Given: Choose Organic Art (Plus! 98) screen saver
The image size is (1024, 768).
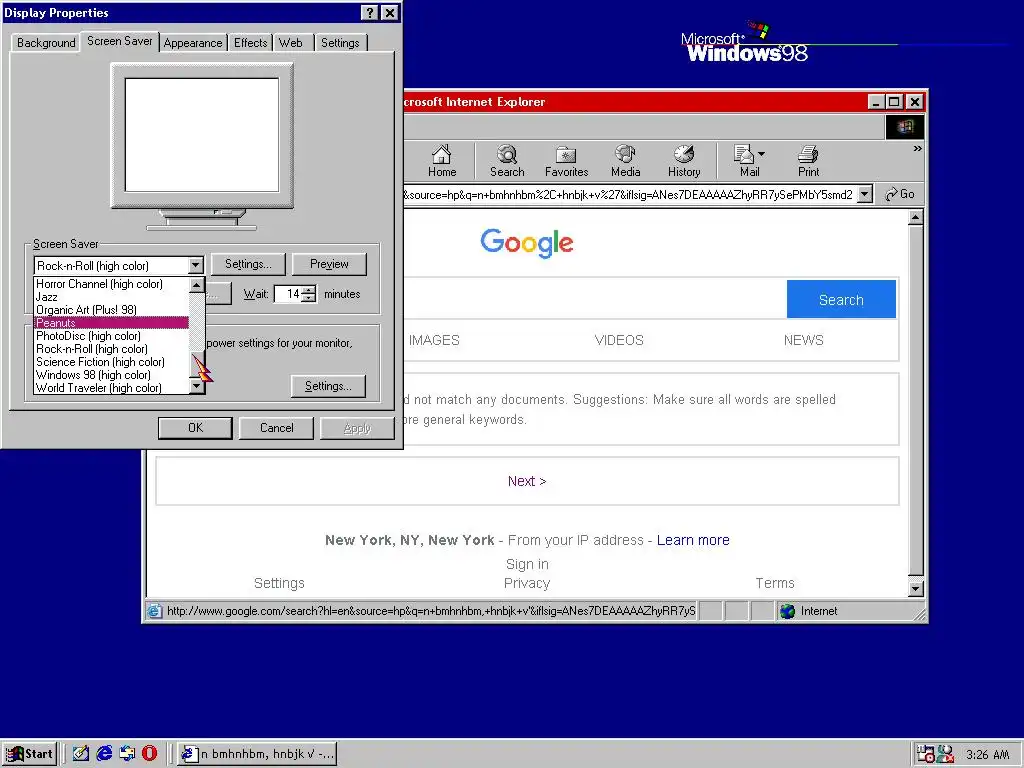Looking at the screenshot, I should 111,310.
